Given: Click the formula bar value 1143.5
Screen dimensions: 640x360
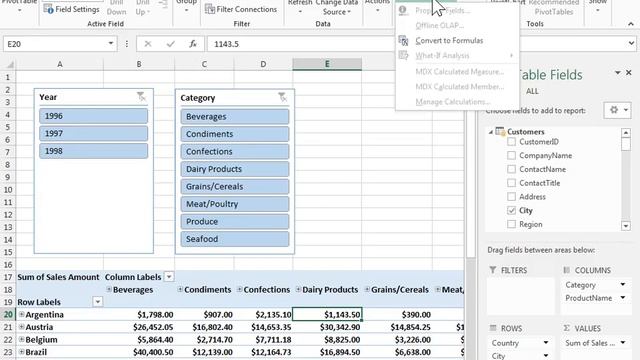Looking at the screenshot, I should click(x=227, y=44).
